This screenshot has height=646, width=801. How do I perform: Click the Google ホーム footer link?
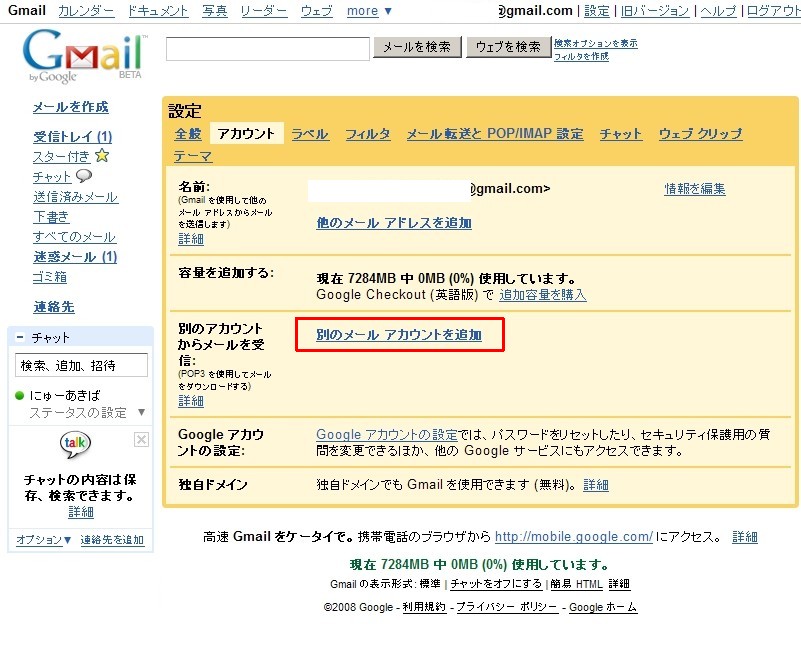[603, 607]
